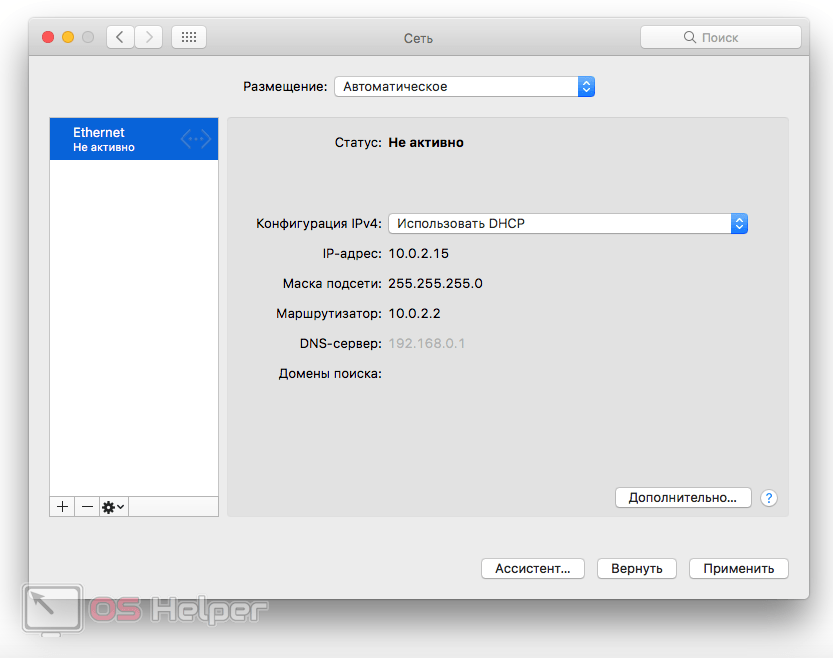Launch the Ассистент... helper
This screenshot has width=833, height=658.
click(x=533, y=568)
